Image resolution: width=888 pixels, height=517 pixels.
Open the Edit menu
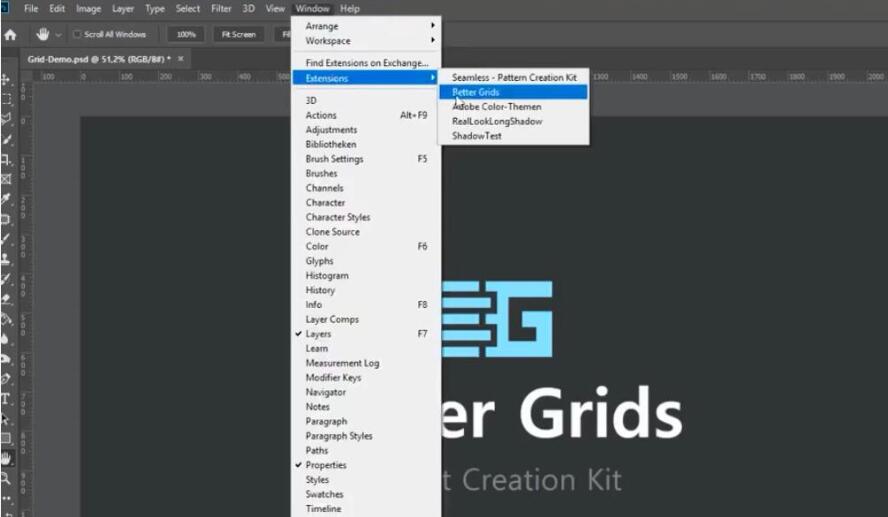pos(57,8)
